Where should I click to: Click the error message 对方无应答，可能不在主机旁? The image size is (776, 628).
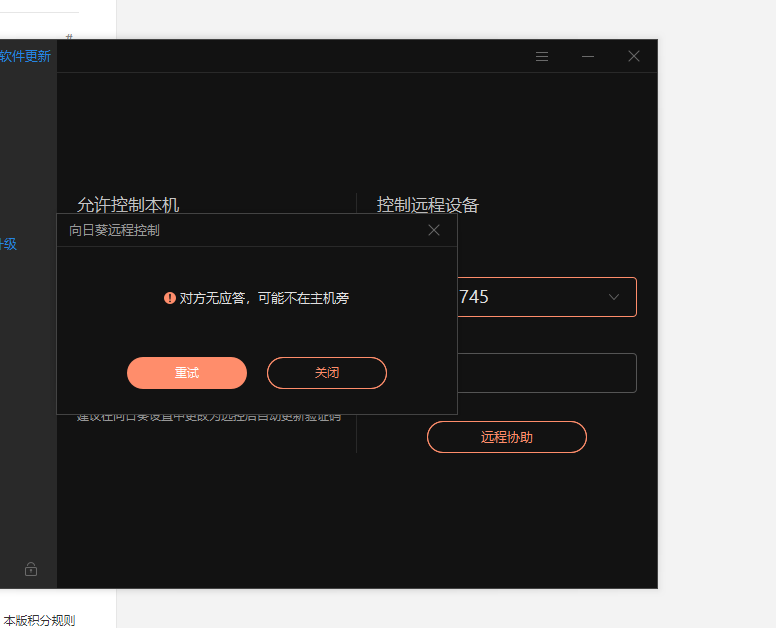tap(264, 298)
